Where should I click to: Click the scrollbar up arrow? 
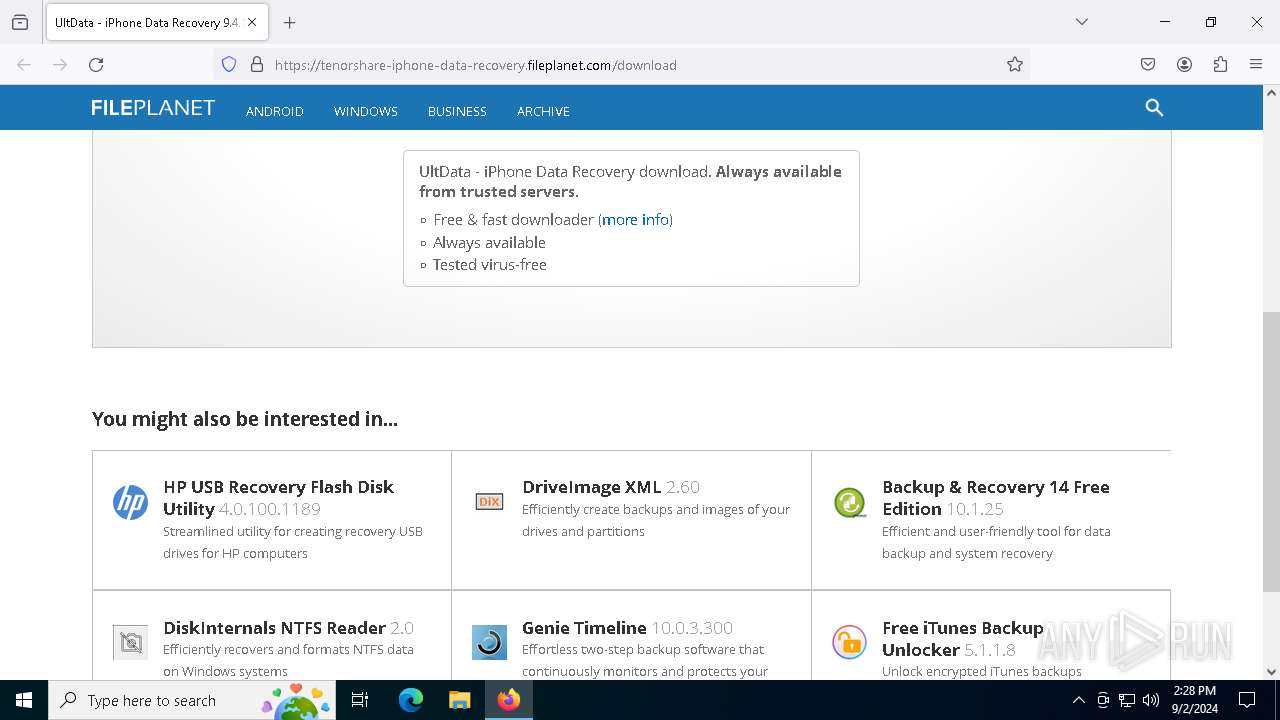click(1271, 93)
